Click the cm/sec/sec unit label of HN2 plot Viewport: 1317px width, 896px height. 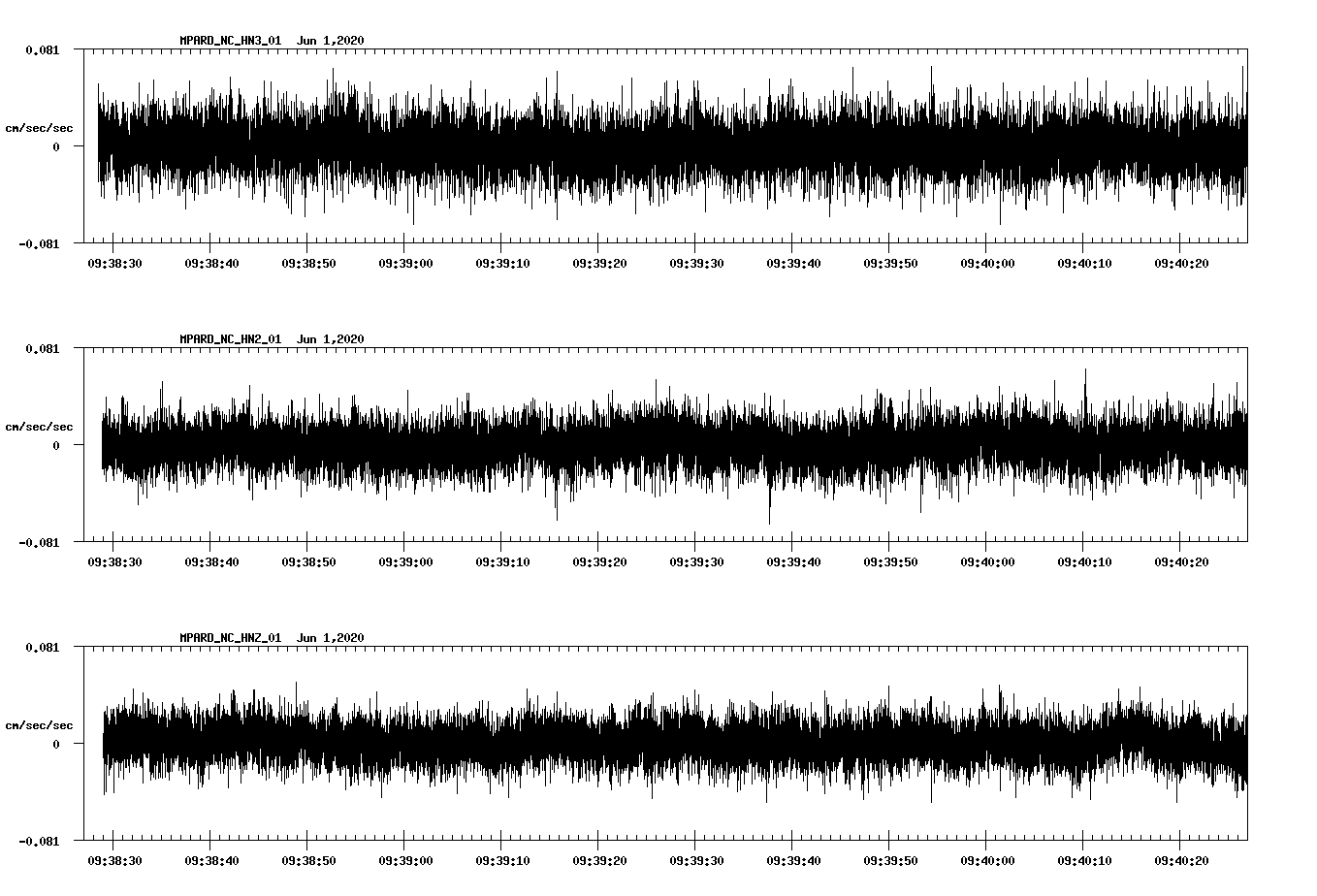[x=39, y=427]
